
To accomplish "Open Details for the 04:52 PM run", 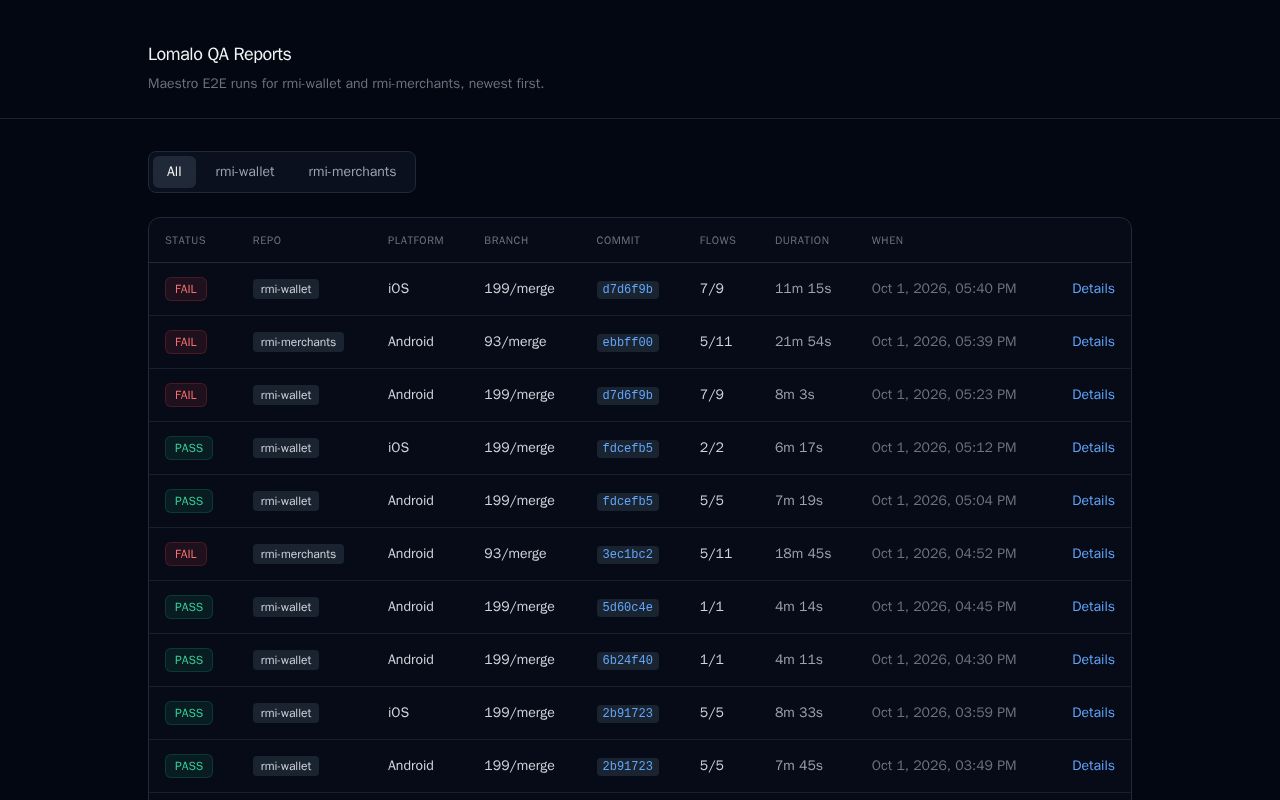I will click(1093, 554).
